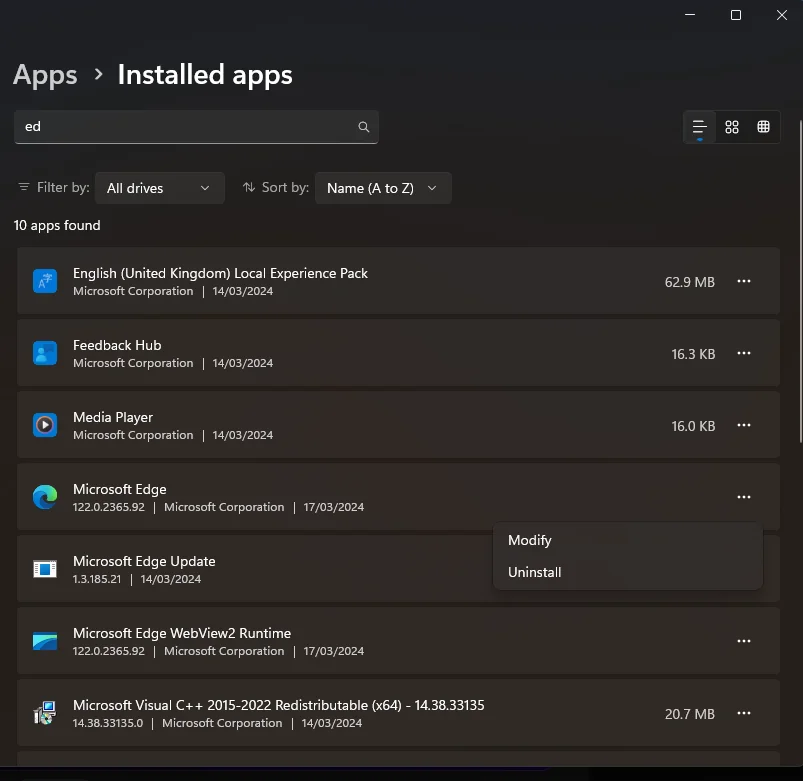Open more options for Edge WebView2 Runtime

744,641
